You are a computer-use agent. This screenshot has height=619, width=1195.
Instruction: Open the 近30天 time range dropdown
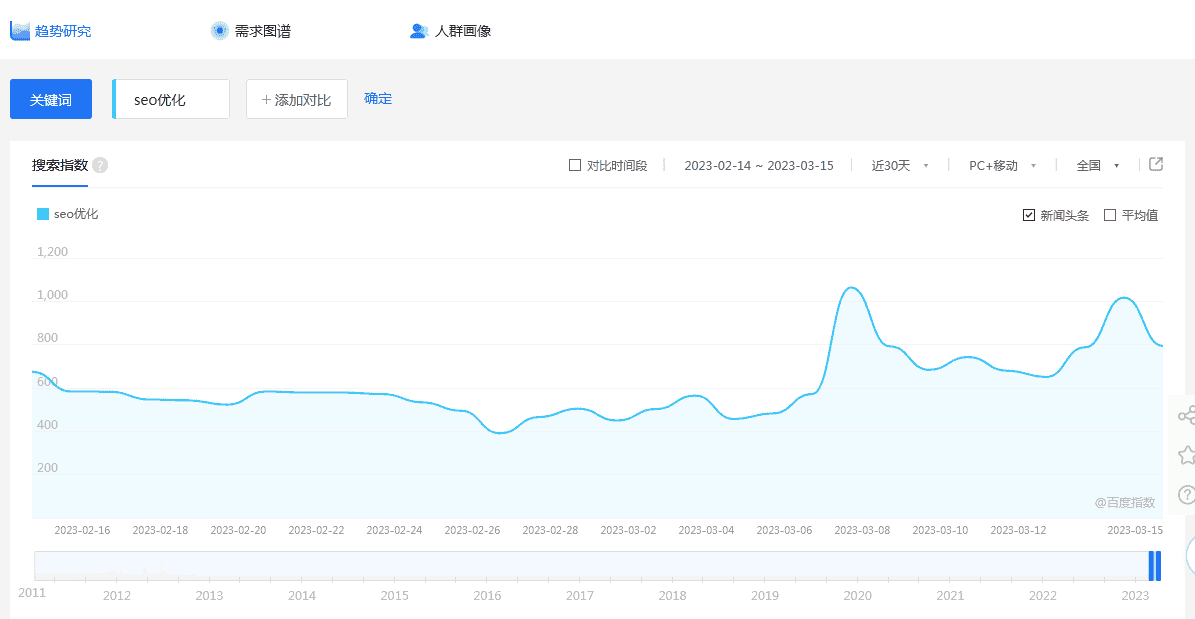point(897,165)
